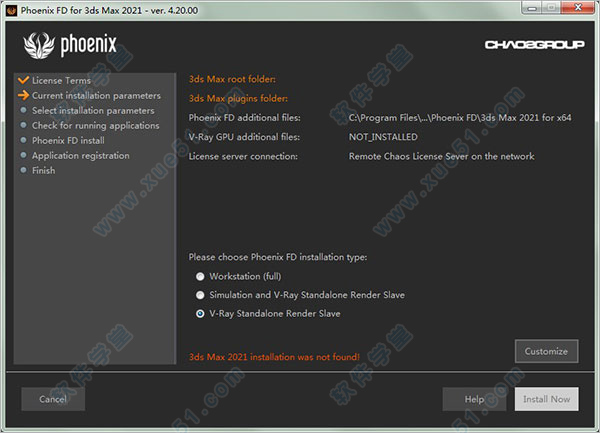Screen dimensions: 600x433
Task: Close the installer window
Action: [x=578, y=8]
